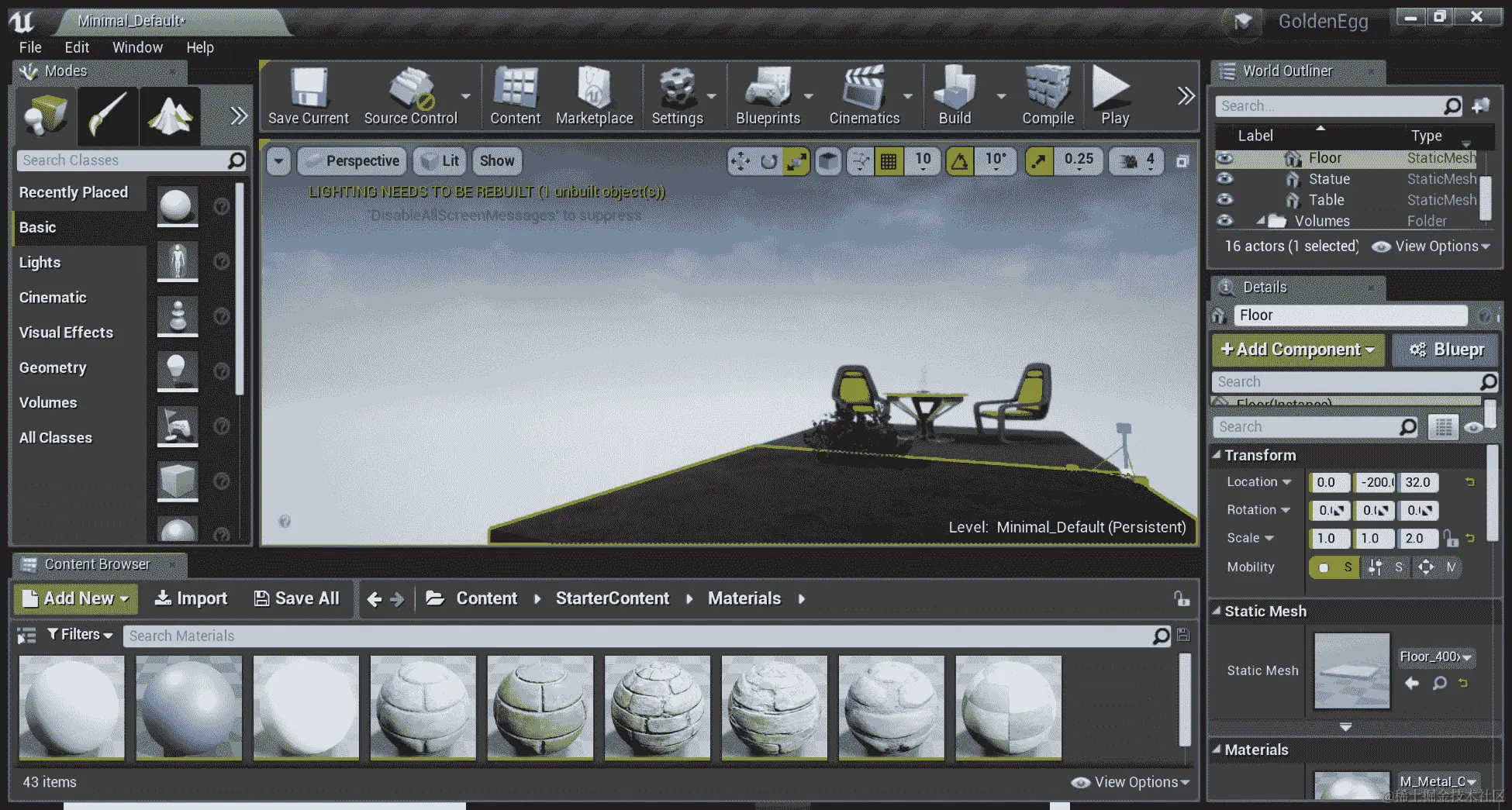Click the Modes panel vertical scrollbar
This screenshot has width=1512, height=810.
[x=239, y=288]
